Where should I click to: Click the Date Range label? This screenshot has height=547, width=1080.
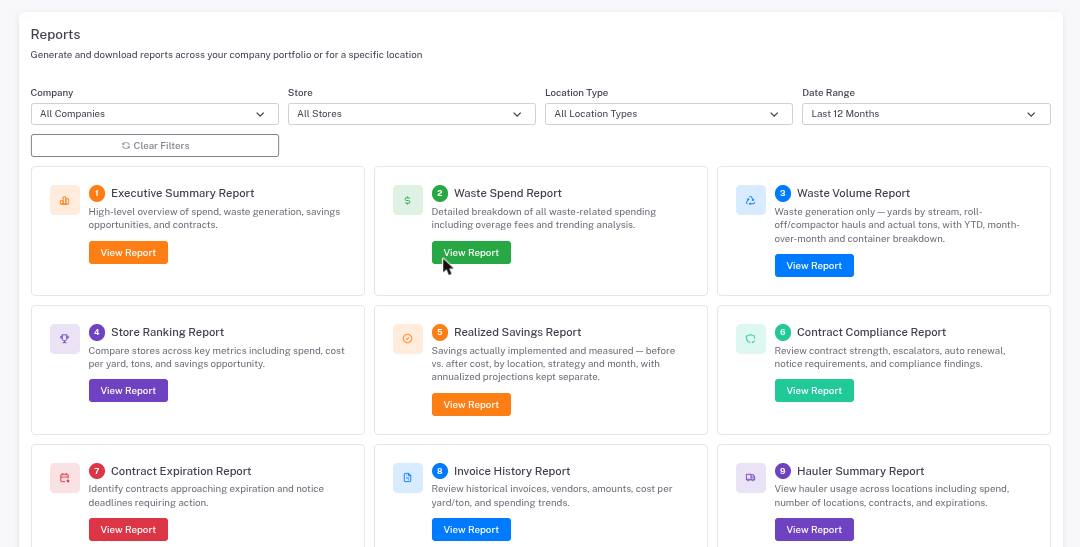(x=829, y=93)
